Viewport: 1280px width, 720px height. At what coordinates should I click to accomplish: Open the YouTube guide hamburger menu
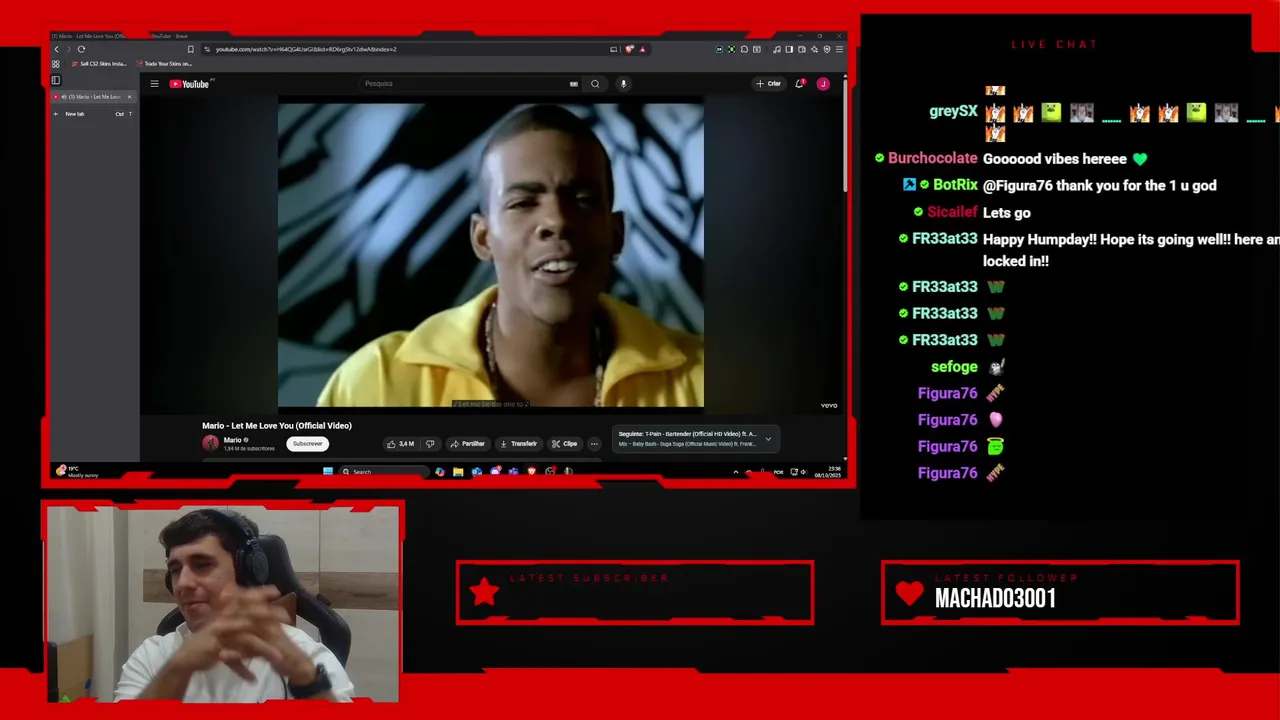point(154,84)
